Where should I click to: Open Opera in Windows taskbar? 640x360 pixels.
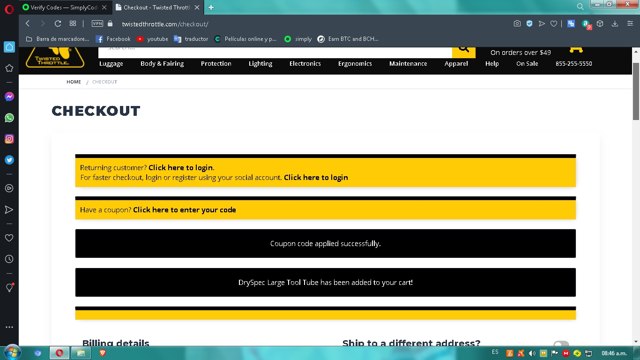[59, 353]
